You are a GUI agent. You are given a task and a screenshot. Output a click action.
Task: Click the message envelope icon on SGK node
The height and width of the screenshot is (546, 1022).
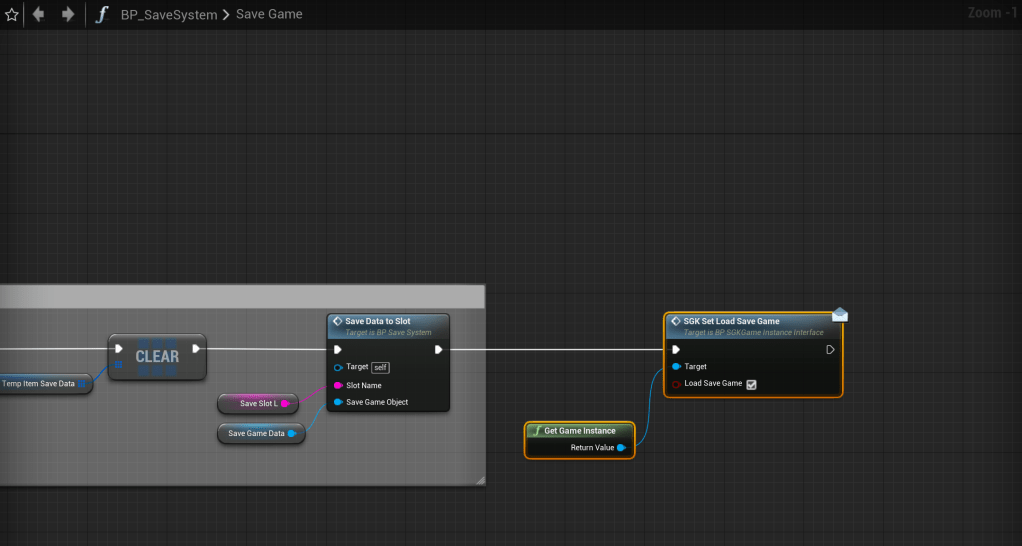[840, 315]
